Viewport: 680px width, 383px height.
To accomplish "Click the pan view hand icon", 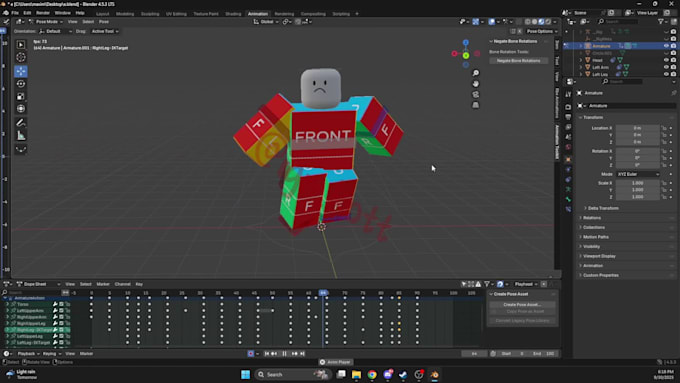I will (476, 83).
